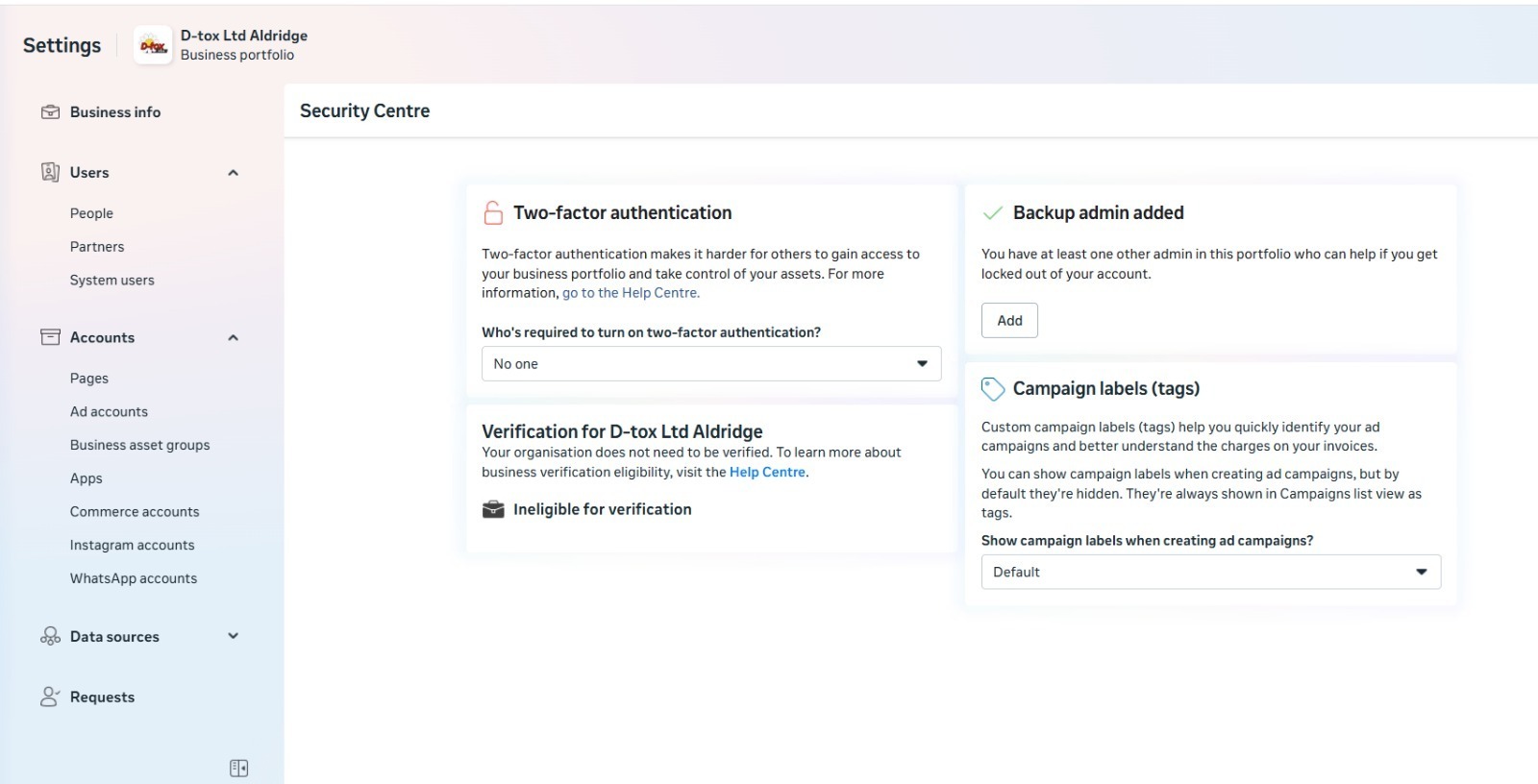Image resolution: width=1538 pixels, height=784 pixels.
Task: Open Commerce accounts
Action: pos(135,512)
